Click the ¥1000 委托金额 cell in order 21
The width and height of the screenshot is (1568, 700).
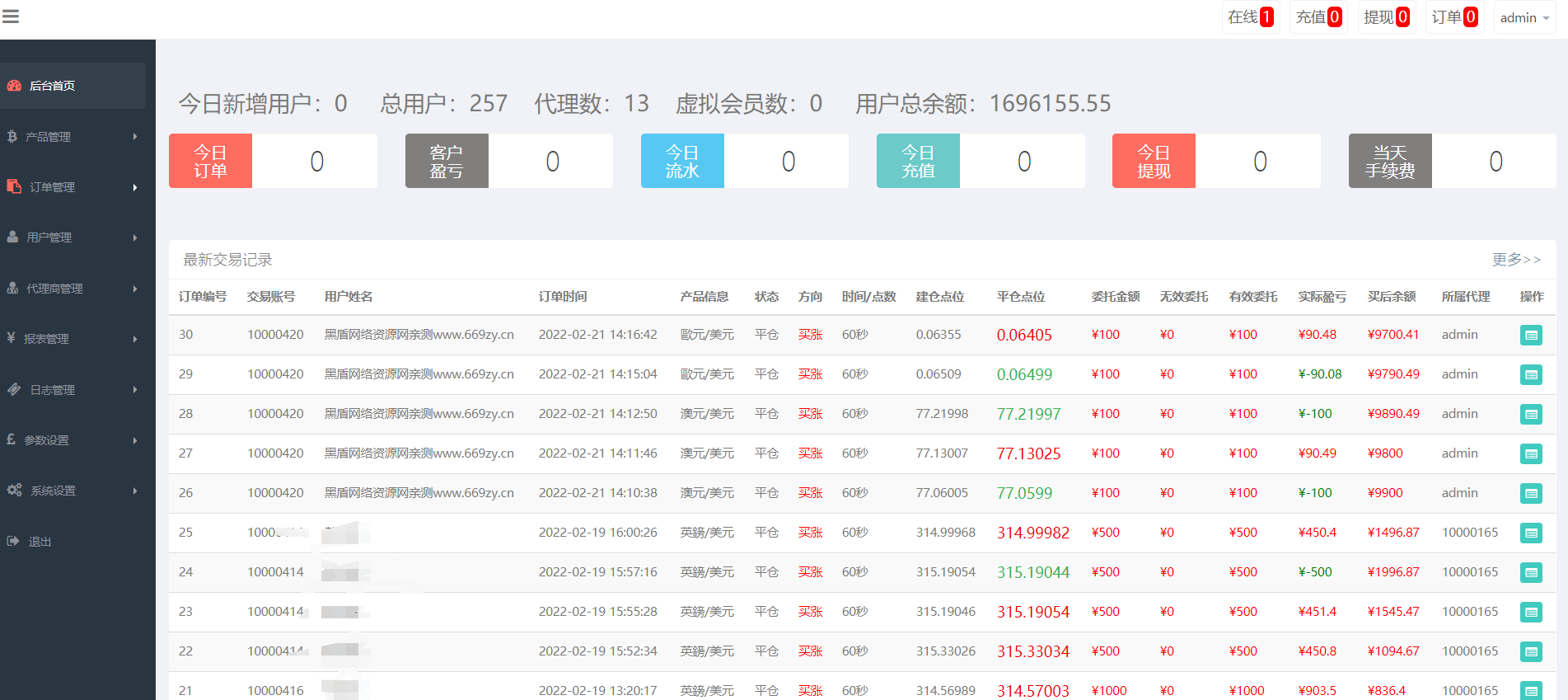click(x=1109, y=691)
